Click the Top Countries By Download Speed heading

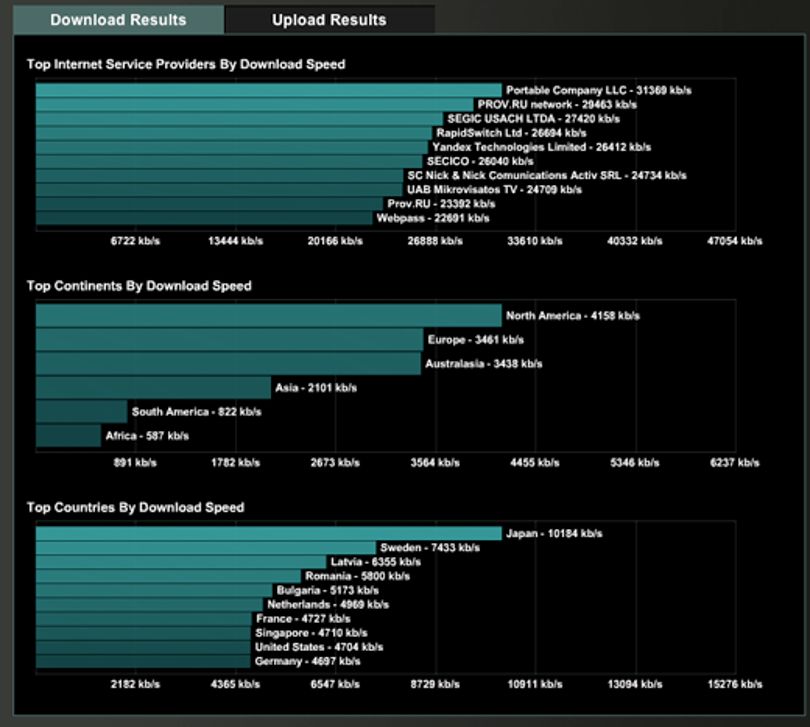[x=135, y=507]
